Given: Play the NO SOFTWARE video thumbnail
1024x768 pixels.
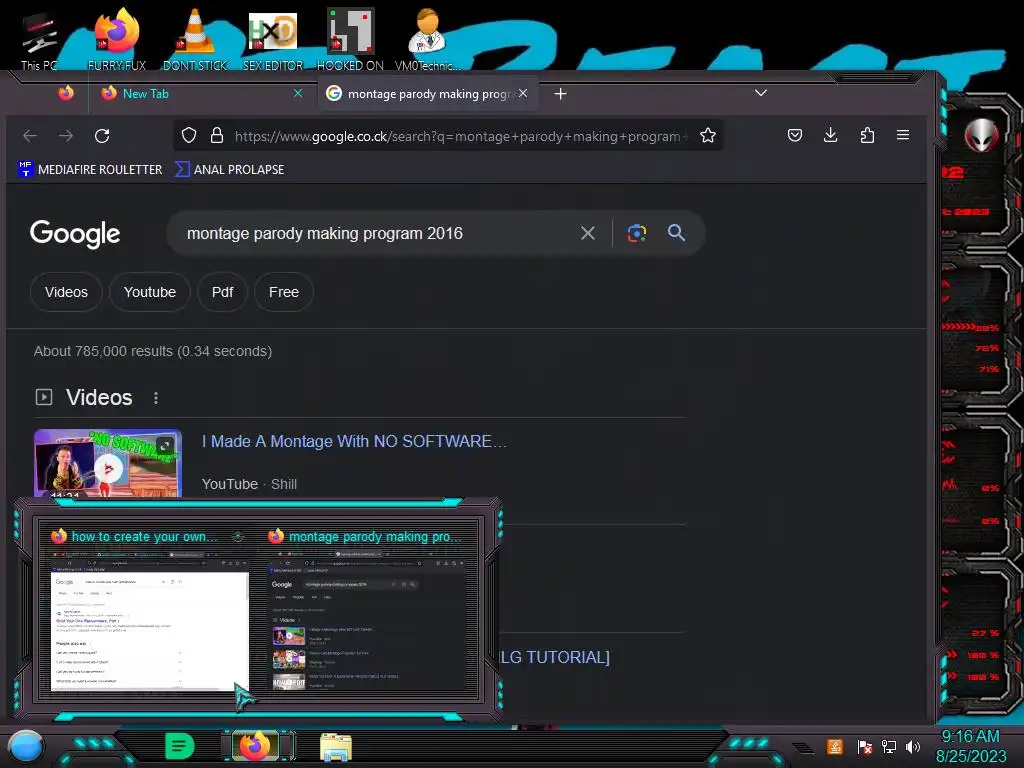Looking at the screenshot, I should coord(108,464).
